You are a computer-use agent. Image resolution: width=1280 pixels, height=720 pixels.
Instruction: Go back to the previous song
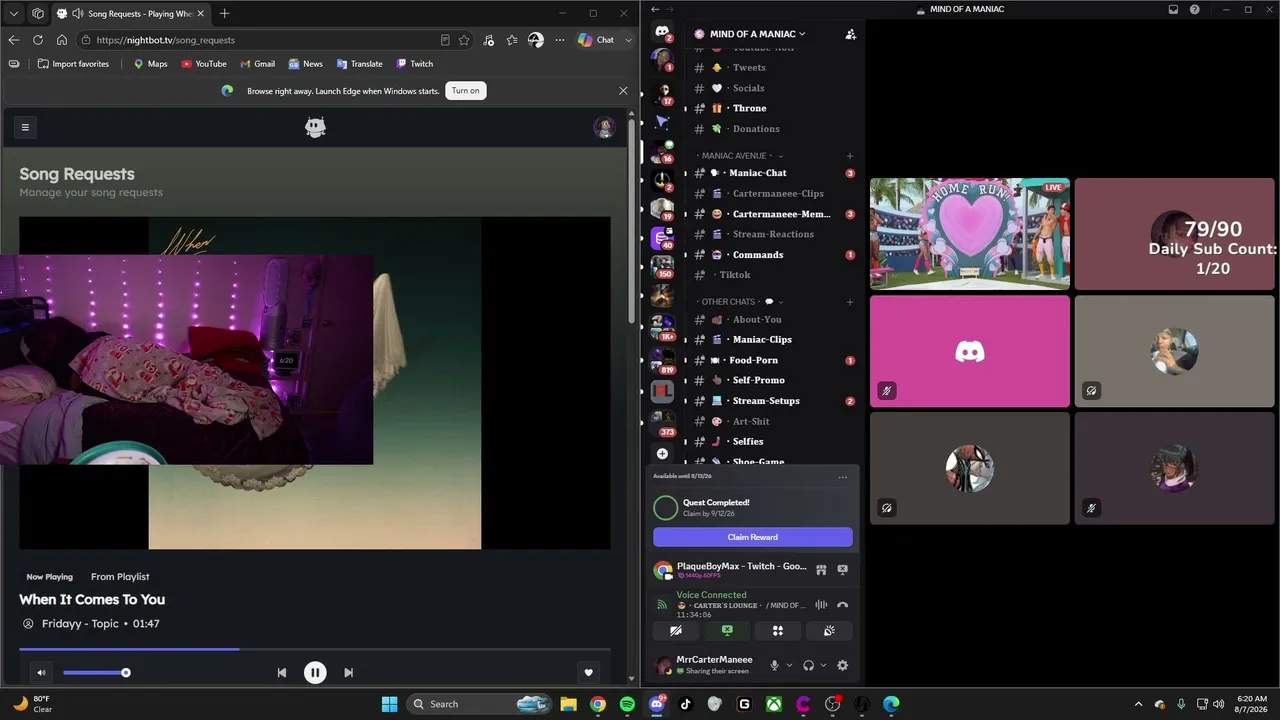tap(282, 672)
